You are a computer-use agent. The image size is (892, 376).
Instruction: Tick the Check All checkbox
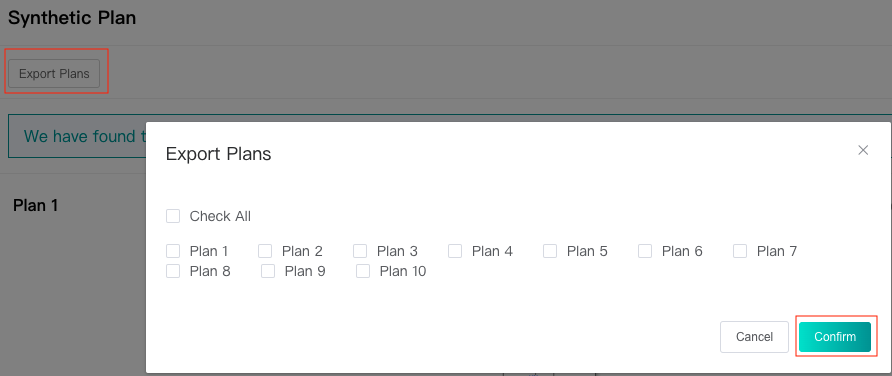click(x=173, y=216)
